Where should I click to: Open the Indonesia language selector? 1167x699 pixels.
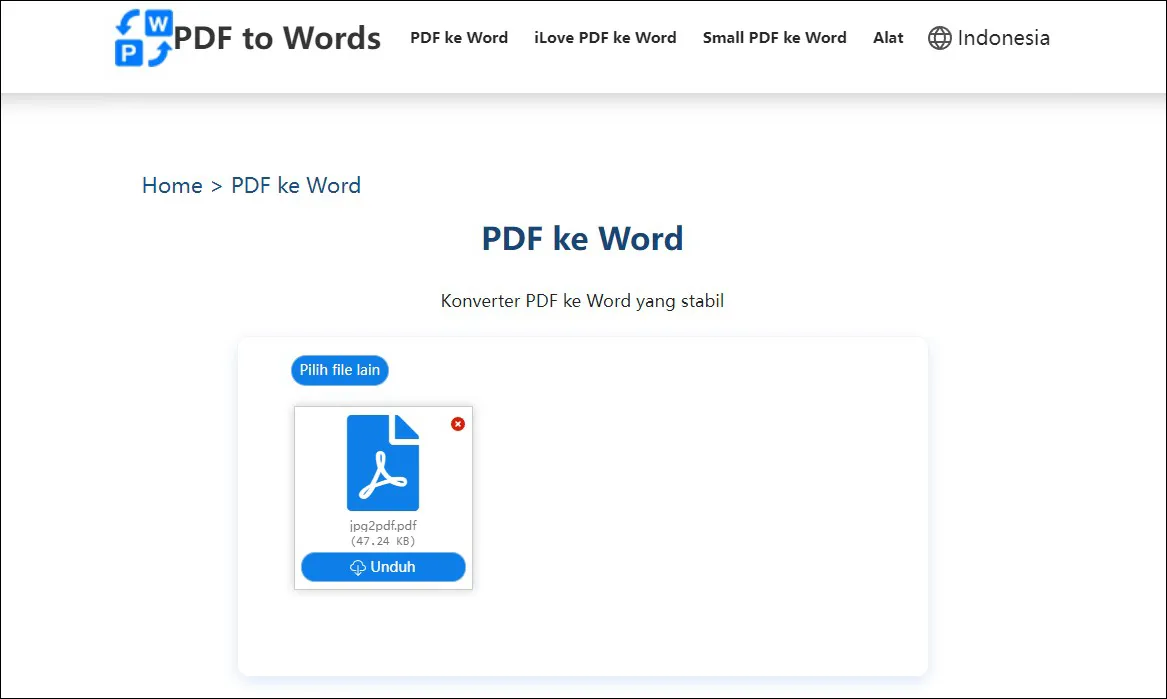click(988, 38)
